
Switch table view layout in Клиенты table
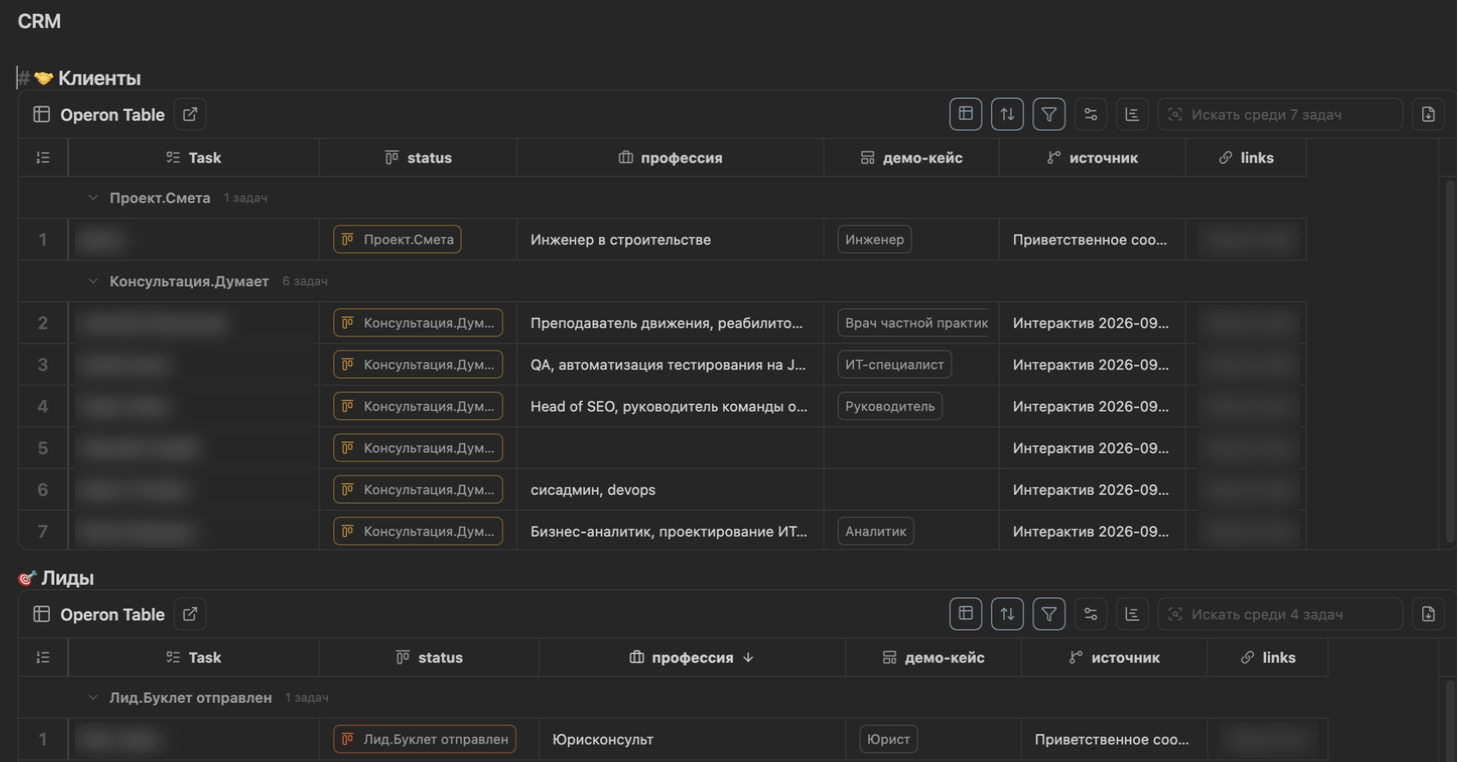point(966,114)
